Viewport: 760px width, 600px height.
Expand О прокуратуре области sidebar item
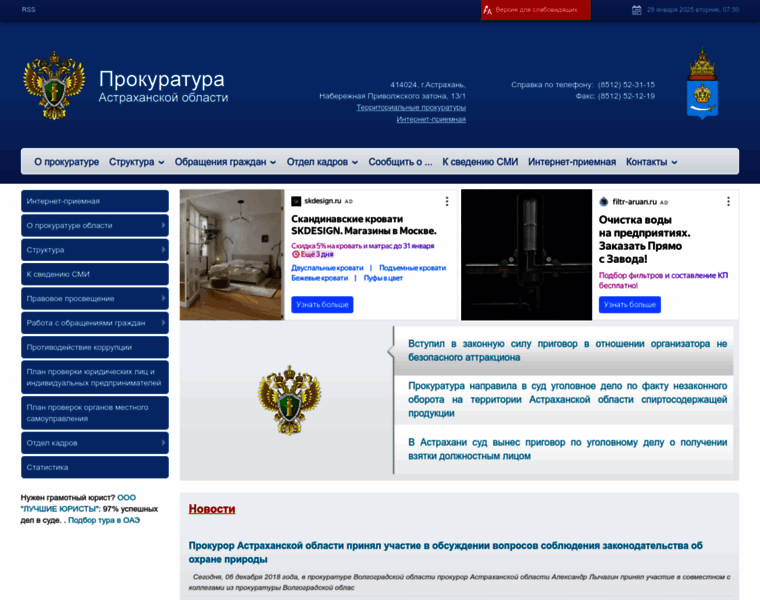[x=95, y=225]
